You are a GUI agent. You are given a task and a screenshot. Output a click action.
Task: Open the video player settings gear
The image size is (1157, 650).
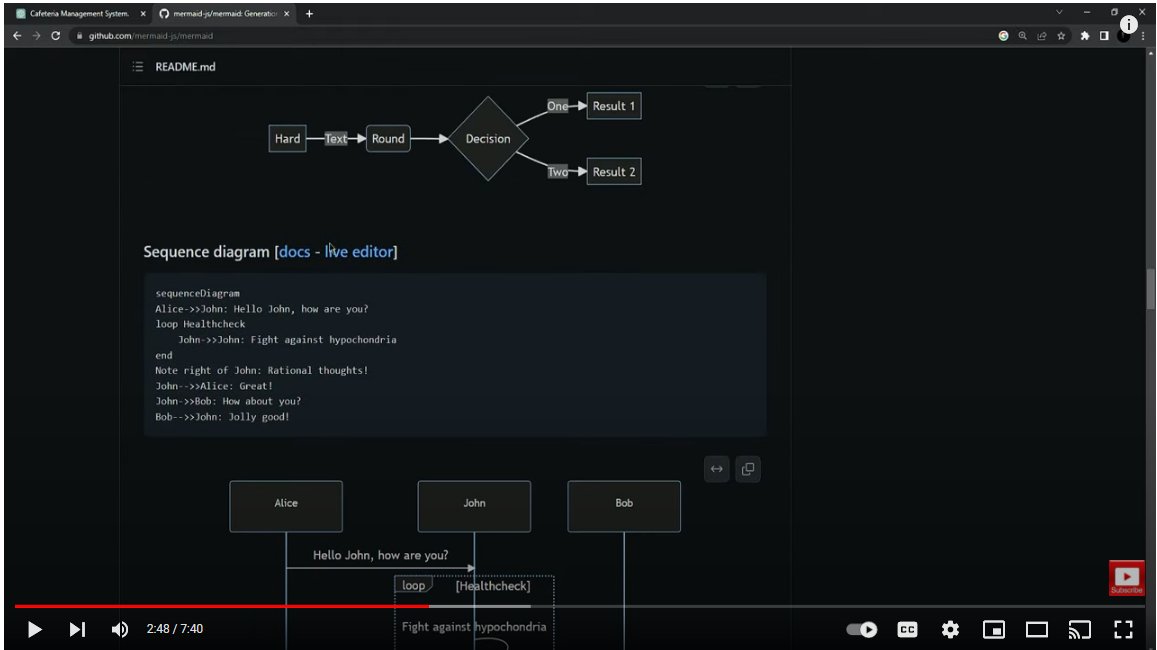(949, 629)
